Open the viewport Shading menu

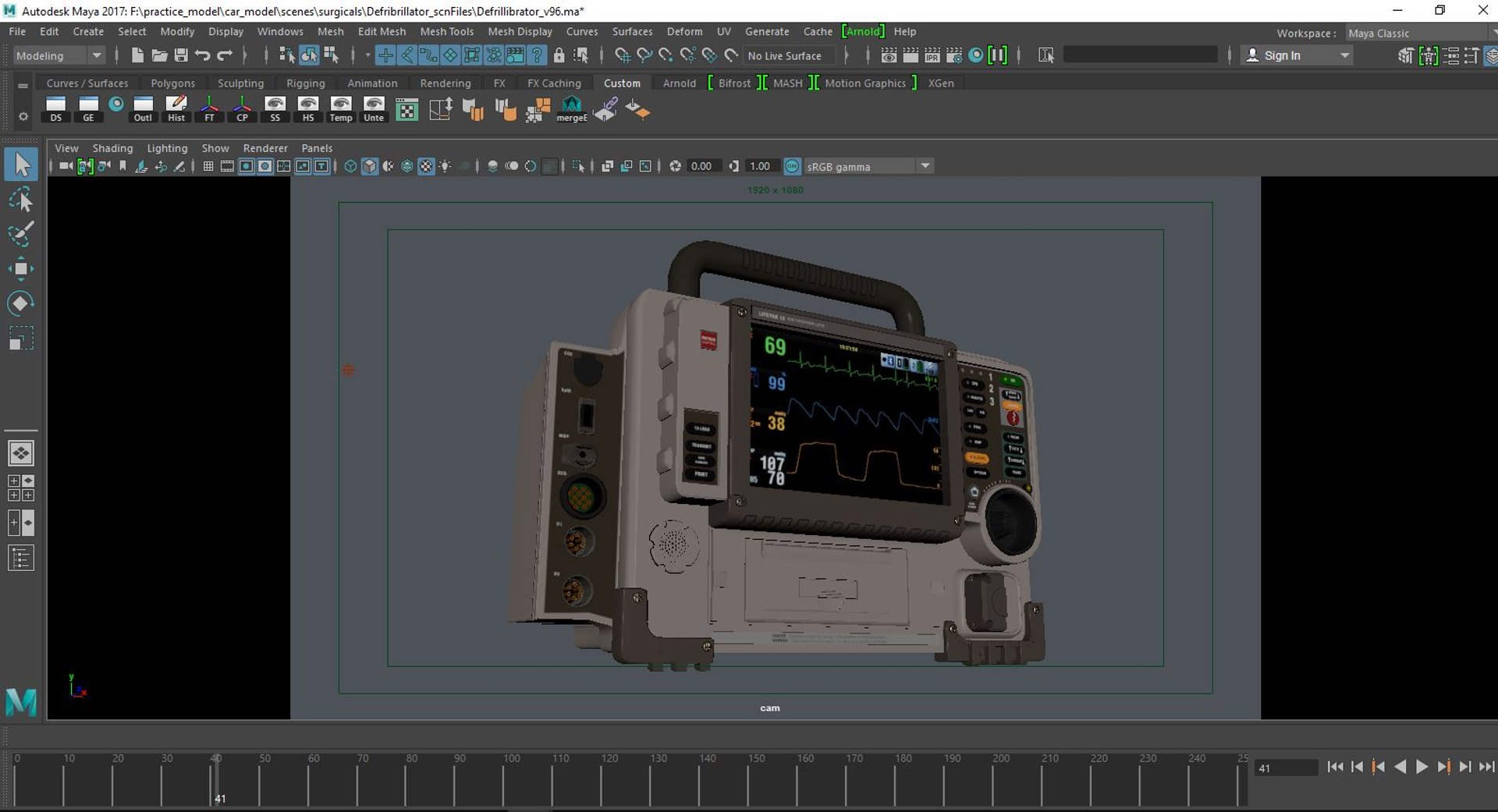112,148
